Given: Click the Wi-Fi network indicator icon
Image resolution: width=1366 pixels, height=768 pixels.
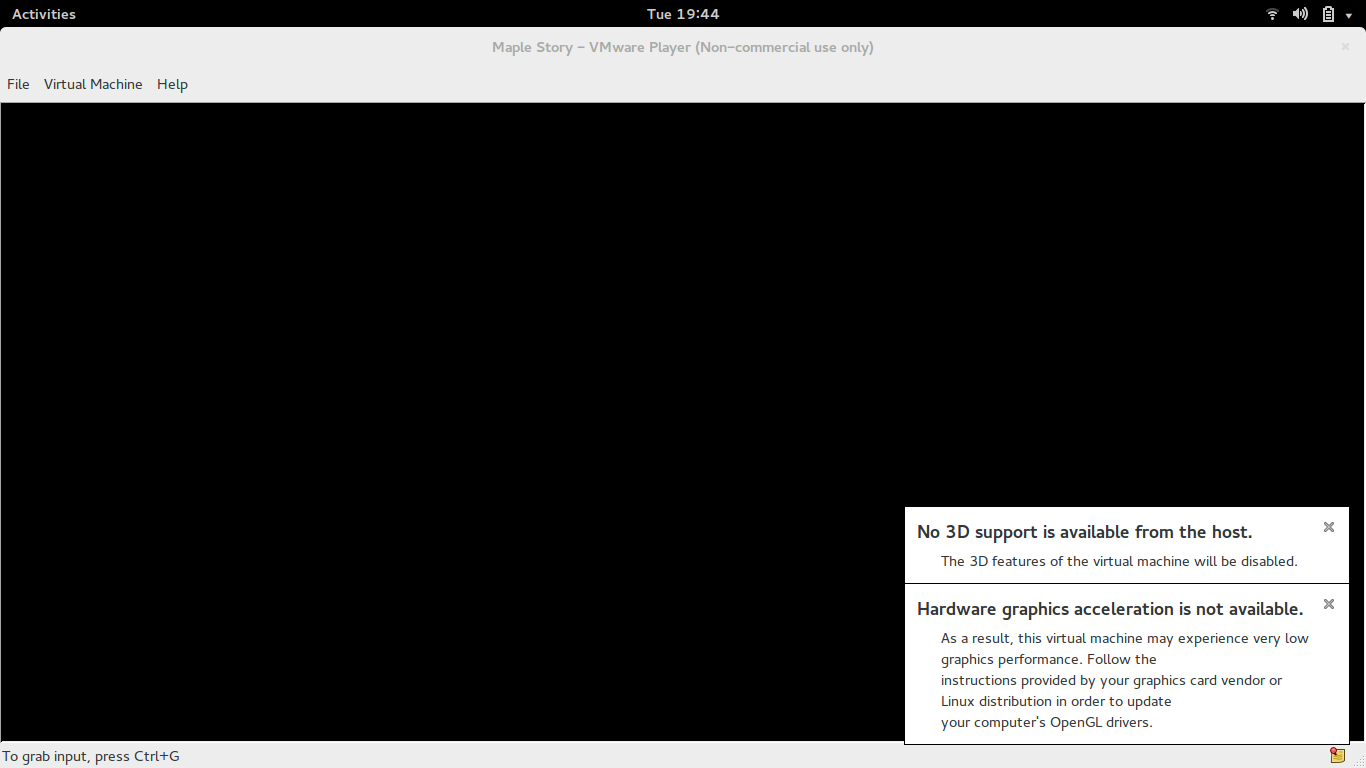Looking at the screenshot, I should 1272,14.
